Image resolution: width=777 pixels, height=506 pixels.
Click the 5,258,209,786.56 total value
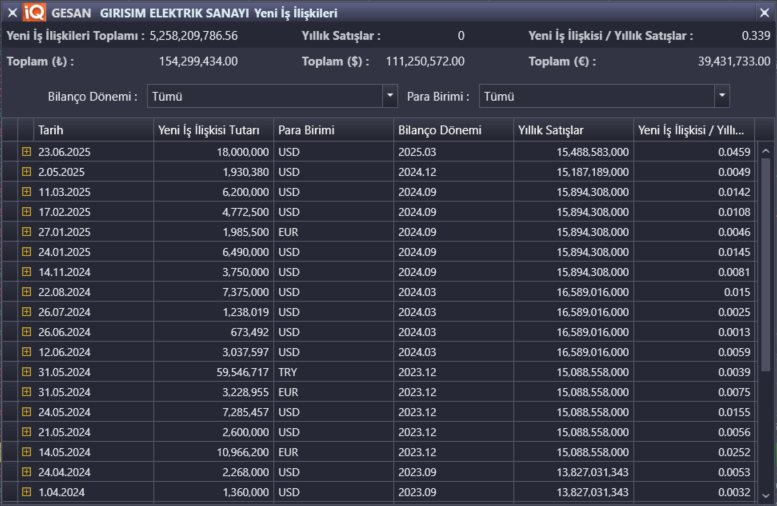193,36
